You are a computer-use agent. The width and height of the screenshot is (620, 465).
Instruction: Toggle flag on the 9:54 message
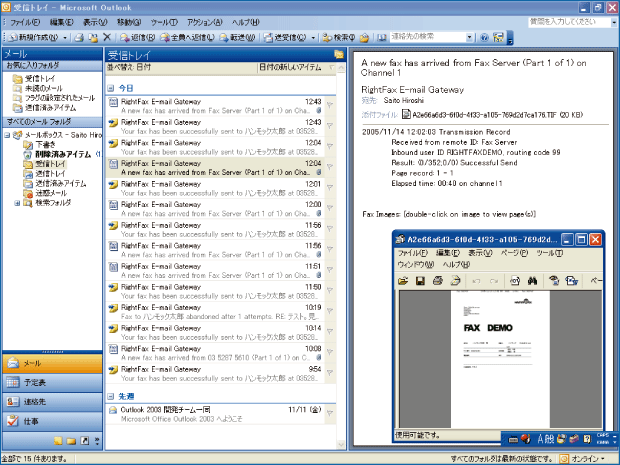(330, 372)
